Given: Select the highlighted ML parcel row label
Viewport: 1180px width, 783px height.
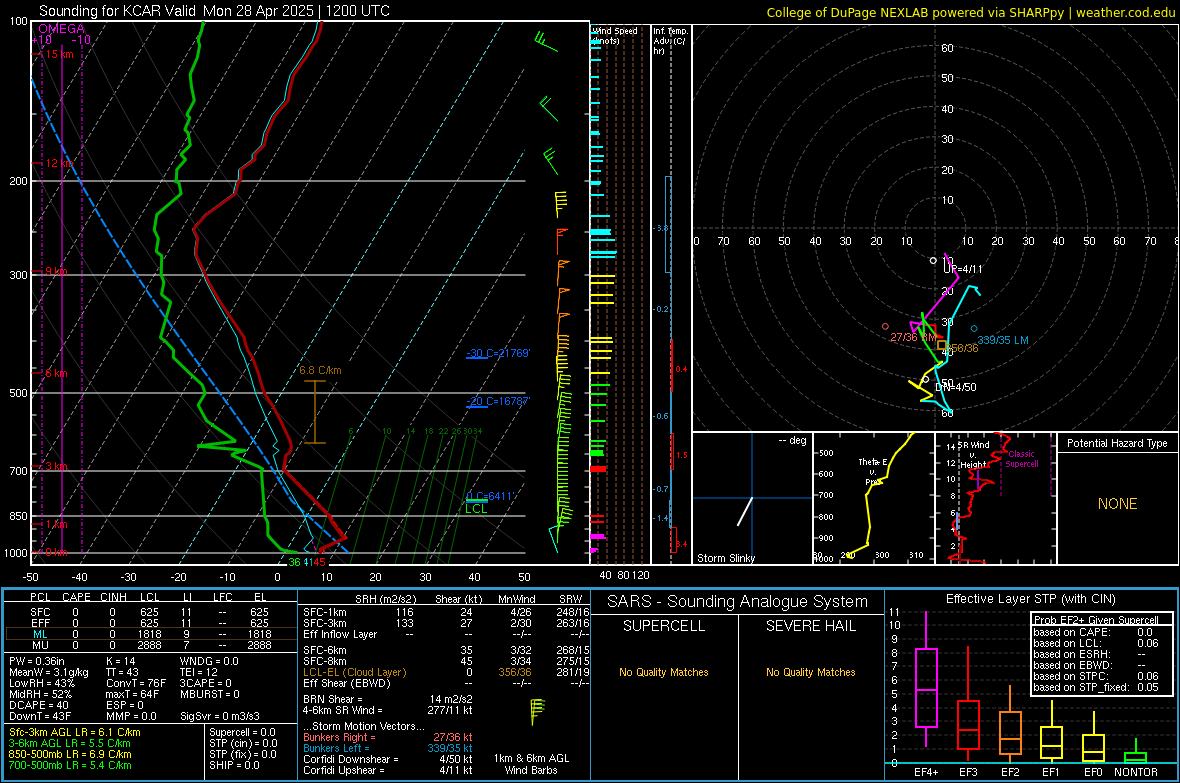Looking at the screenshot, I should [x=40, y=634].
